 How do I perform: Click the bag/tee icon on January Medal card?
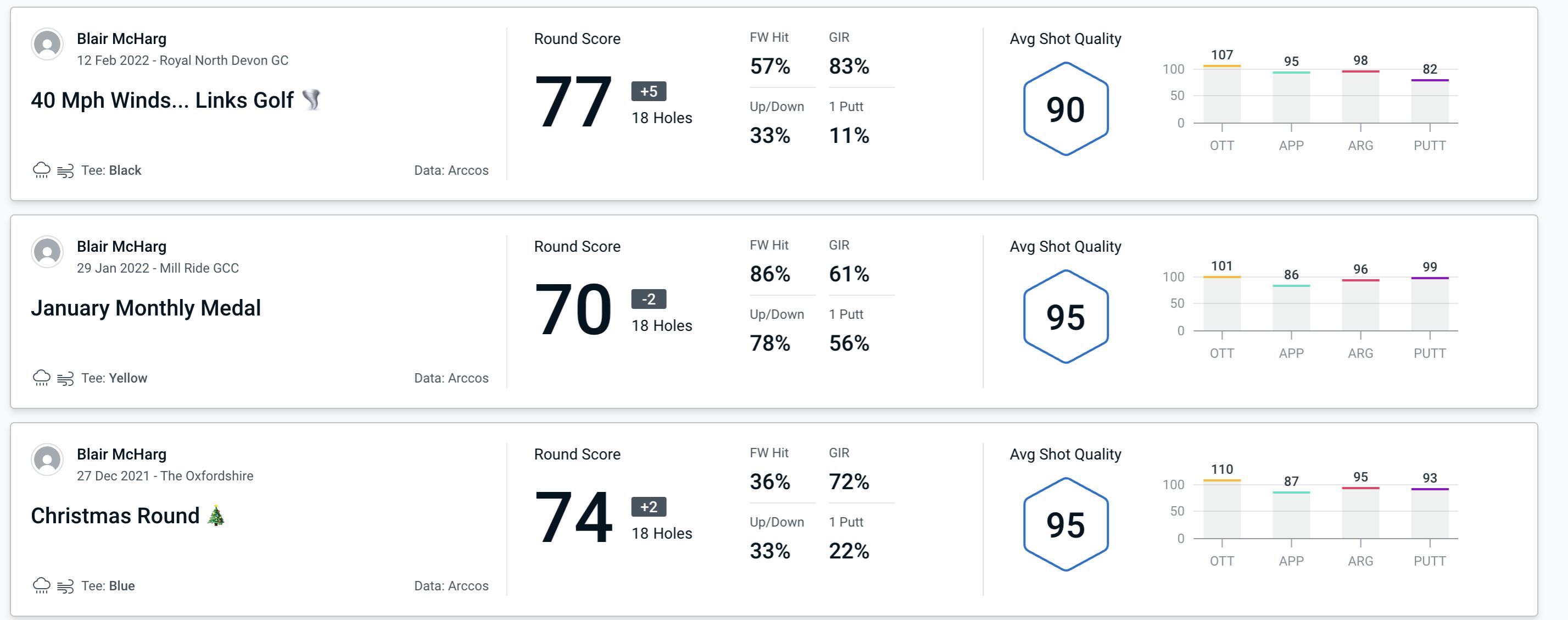67,378
